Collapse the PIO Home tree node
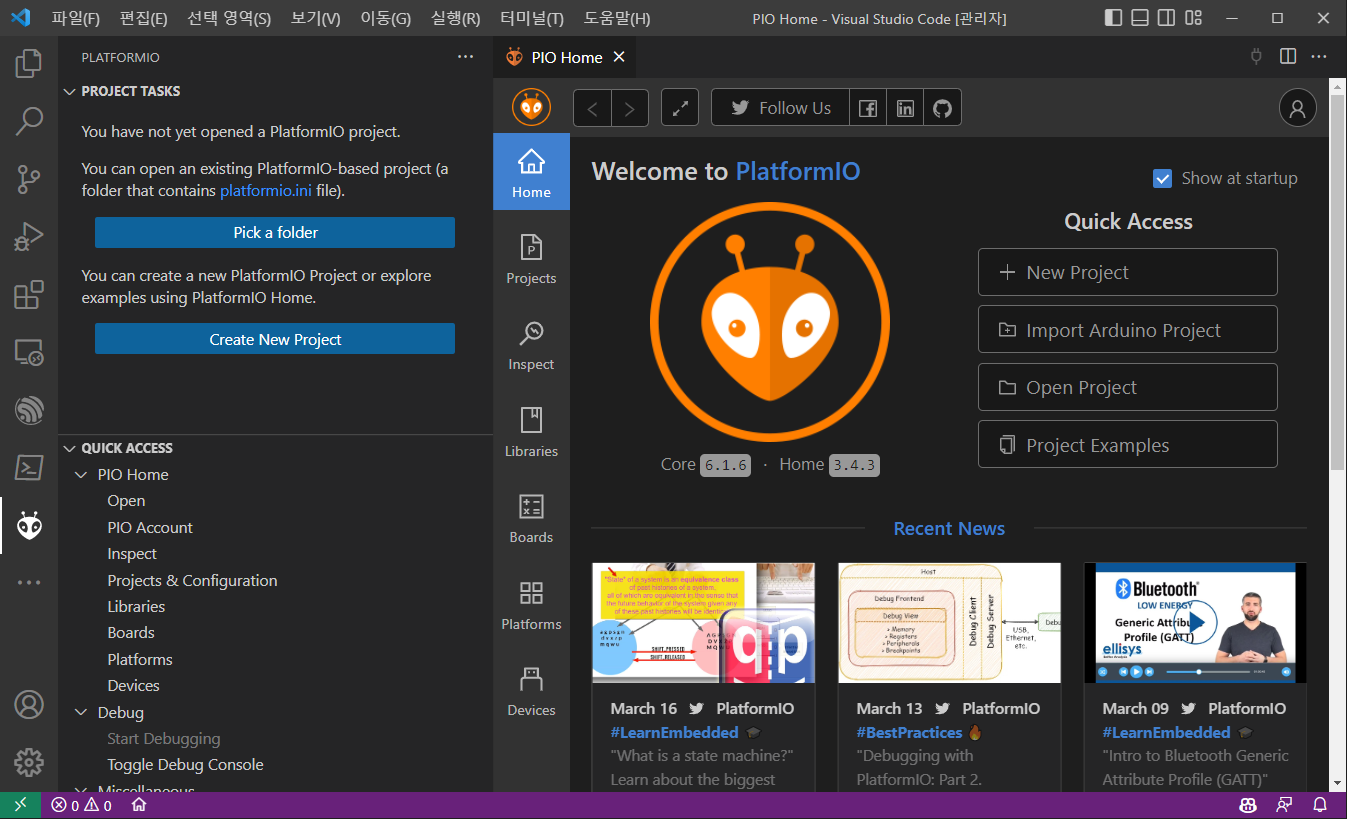 point(82,474)
